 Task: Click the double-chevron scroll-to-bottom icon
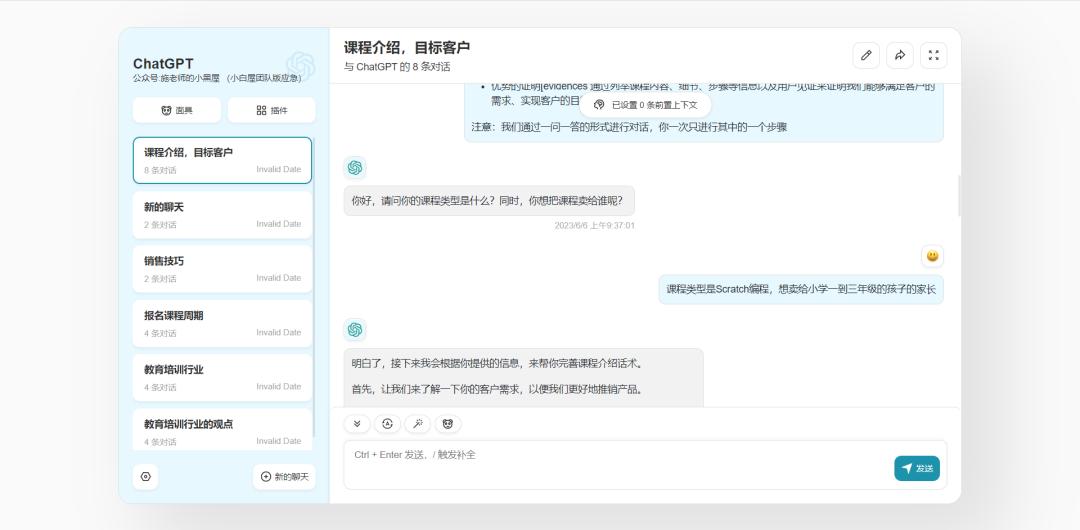click(x=357, y=424)
